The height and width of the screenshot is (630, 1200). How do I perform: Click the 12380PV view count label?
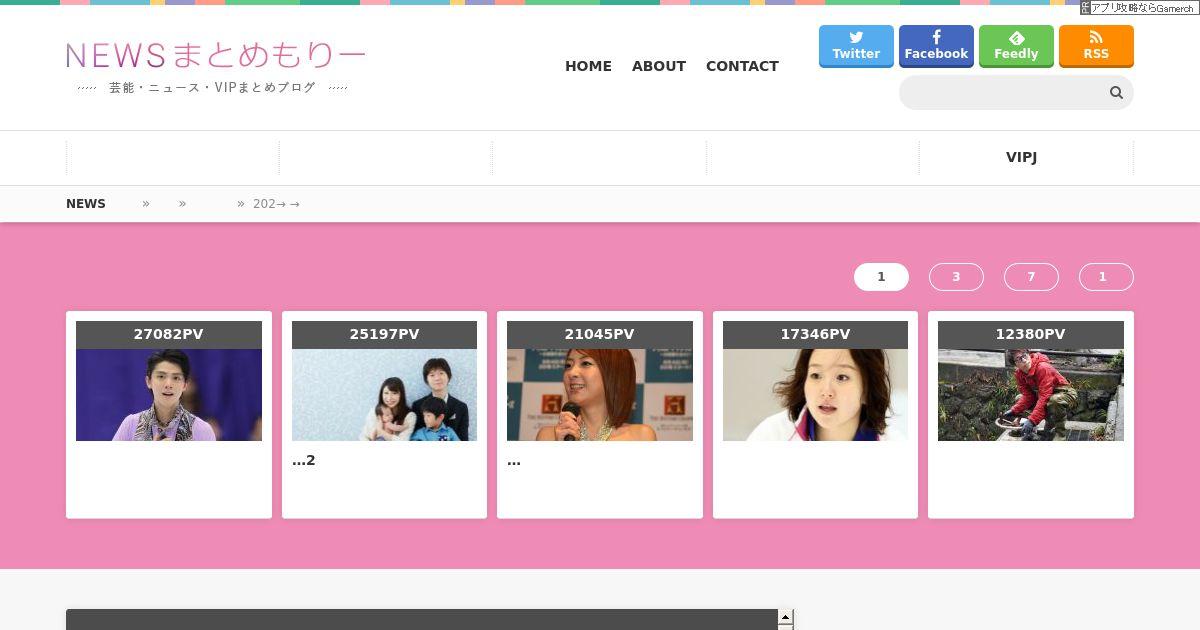[x=1031, y=335]
